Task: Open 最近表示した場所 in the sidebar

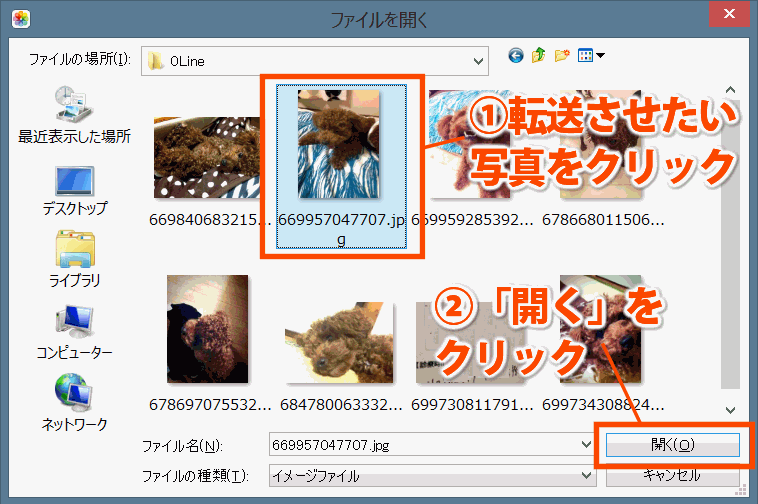Action: coord(74,113)
